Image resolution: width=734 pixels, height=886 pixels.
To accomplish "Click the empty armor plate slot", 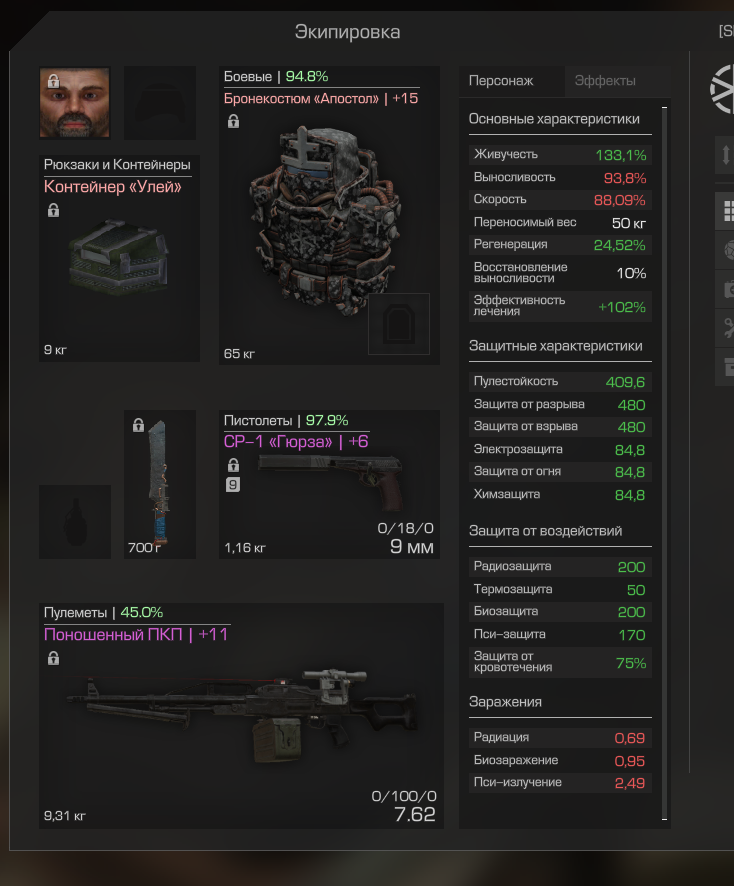I will (399, 324).
